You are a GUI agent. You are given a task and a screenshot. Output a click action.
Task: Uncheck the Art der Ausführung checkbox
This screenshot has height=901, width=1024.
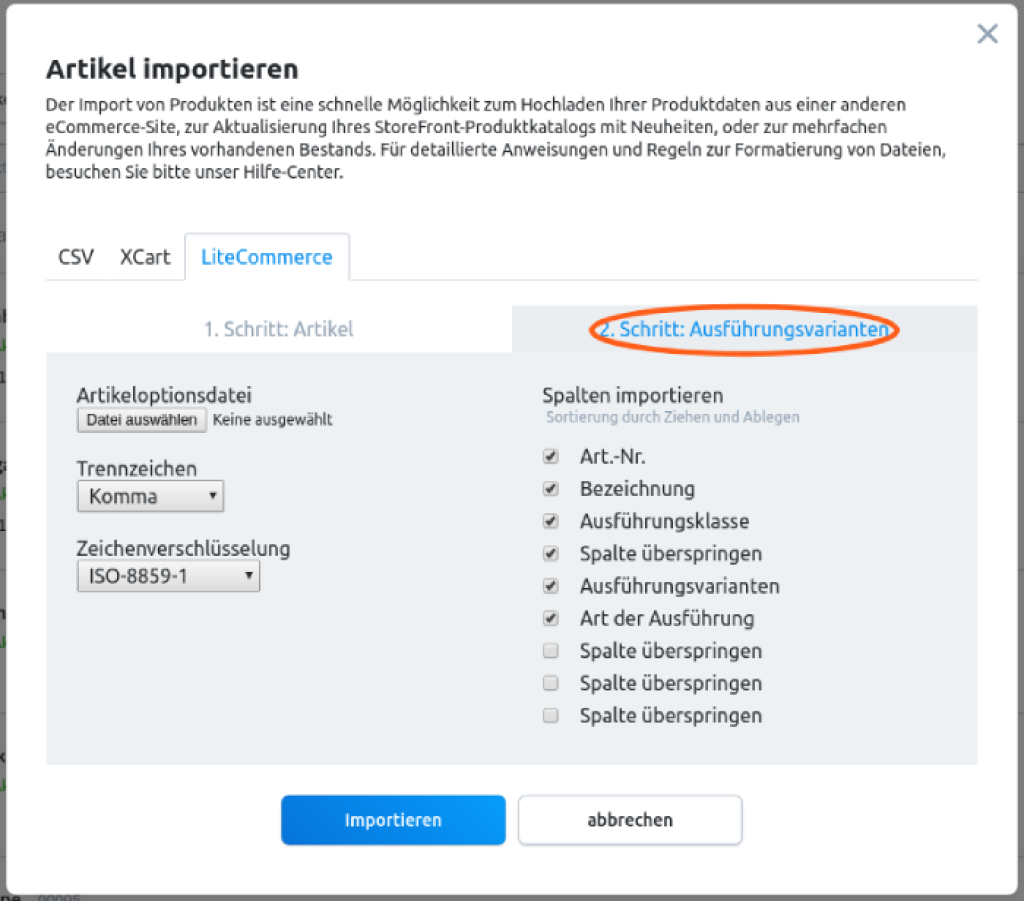[x=550, y=618]
